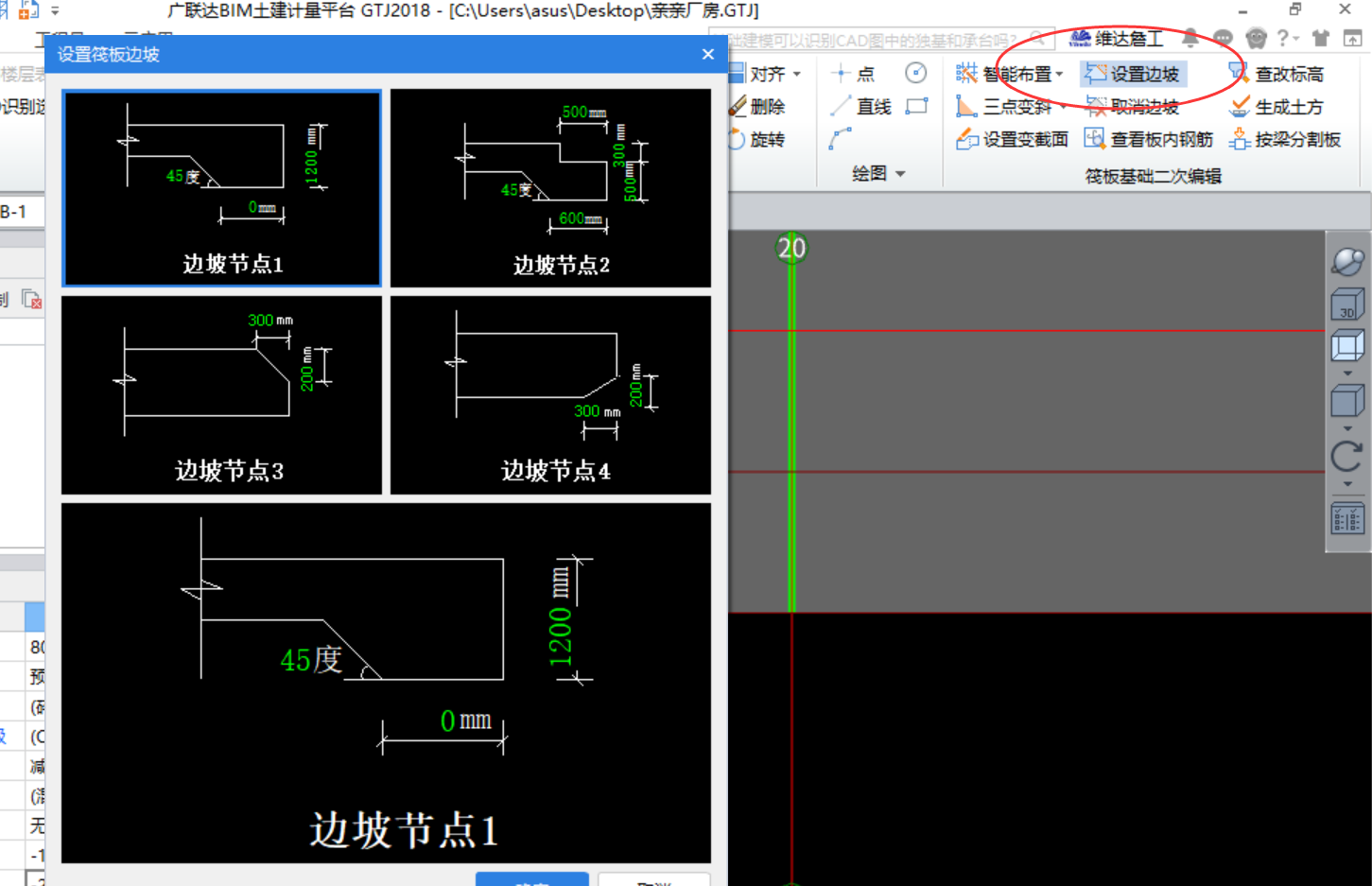This screenshot has width=1372, height=886.
Task: Click the 查改标高 tool
Action: [x=1276, y=74]
